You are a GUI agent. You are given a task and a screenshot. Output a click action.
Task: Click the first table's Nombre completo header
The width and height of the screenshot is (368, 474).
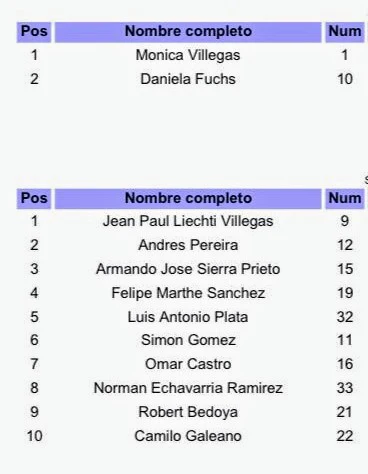pos(188,32)
